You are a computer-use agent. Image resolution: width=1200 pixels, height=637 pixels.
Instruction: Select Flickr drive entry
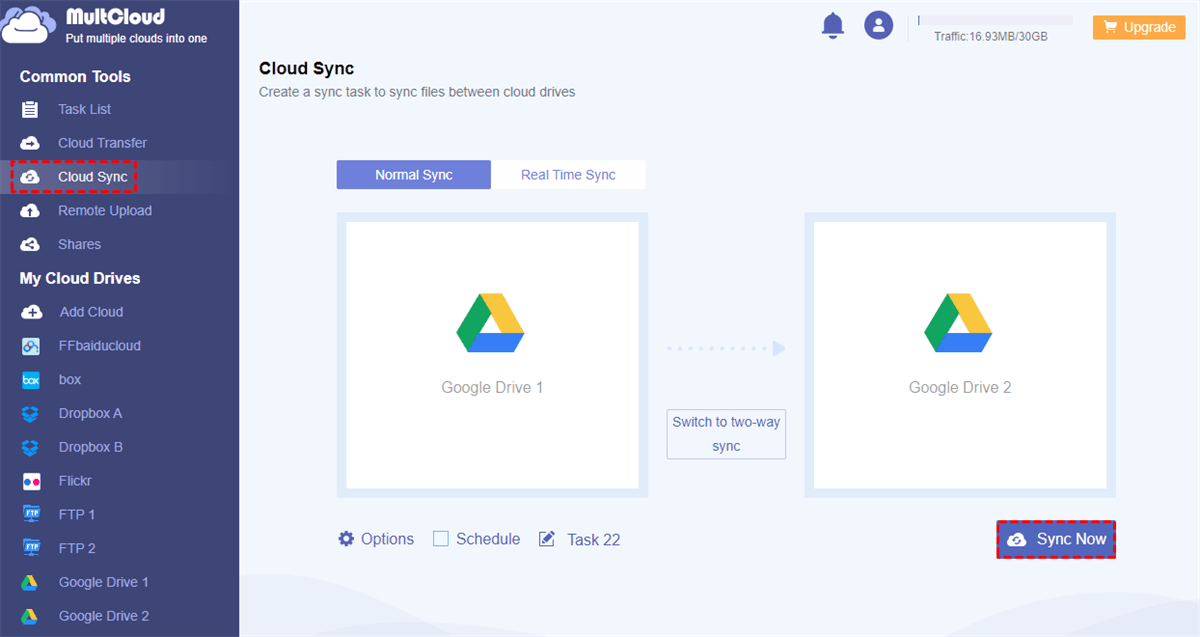pyautogui.click(x=75, y=481)
